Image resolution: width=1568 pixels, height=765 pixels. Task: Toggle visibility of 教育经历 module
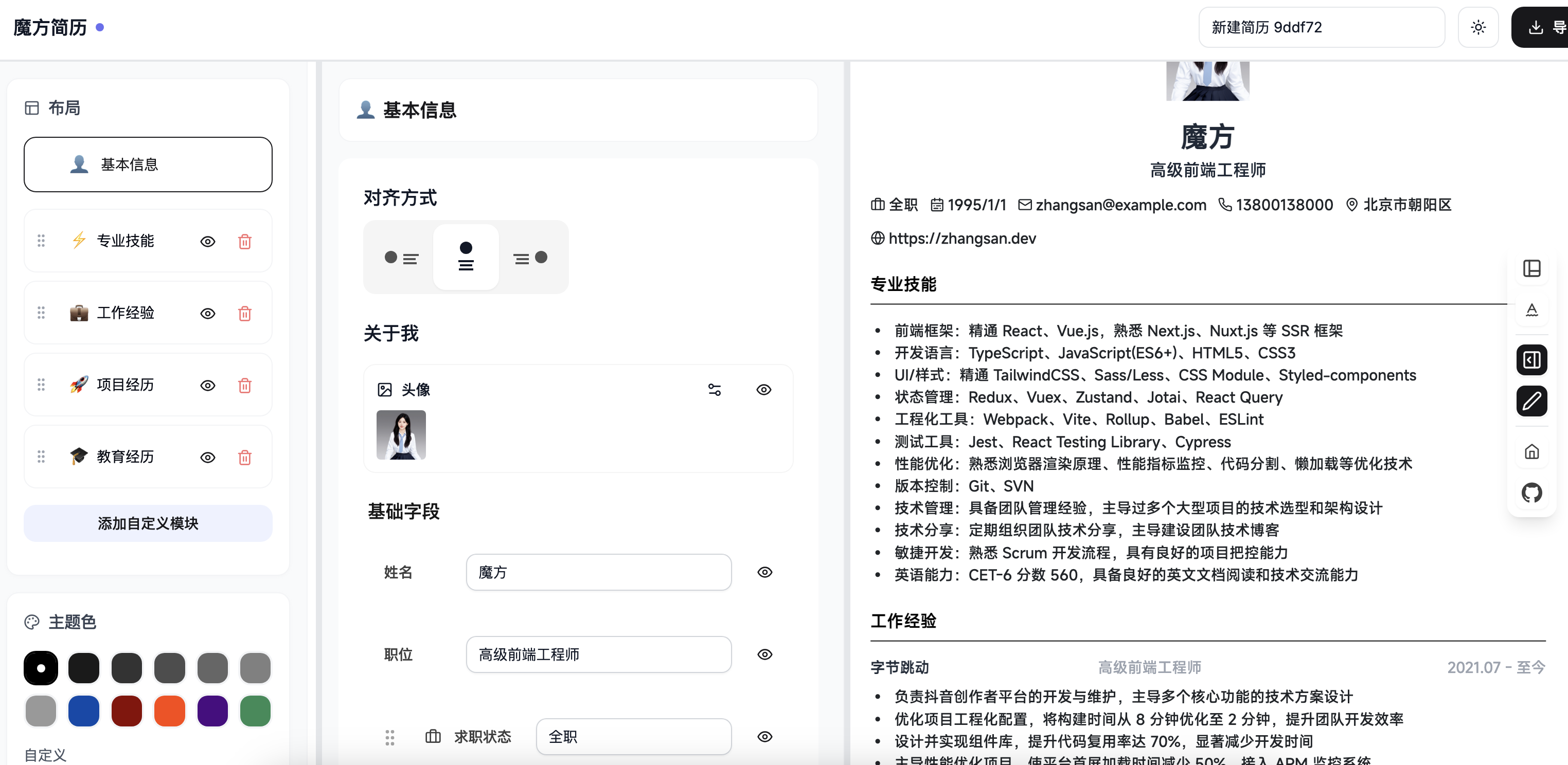coord(207,457)
